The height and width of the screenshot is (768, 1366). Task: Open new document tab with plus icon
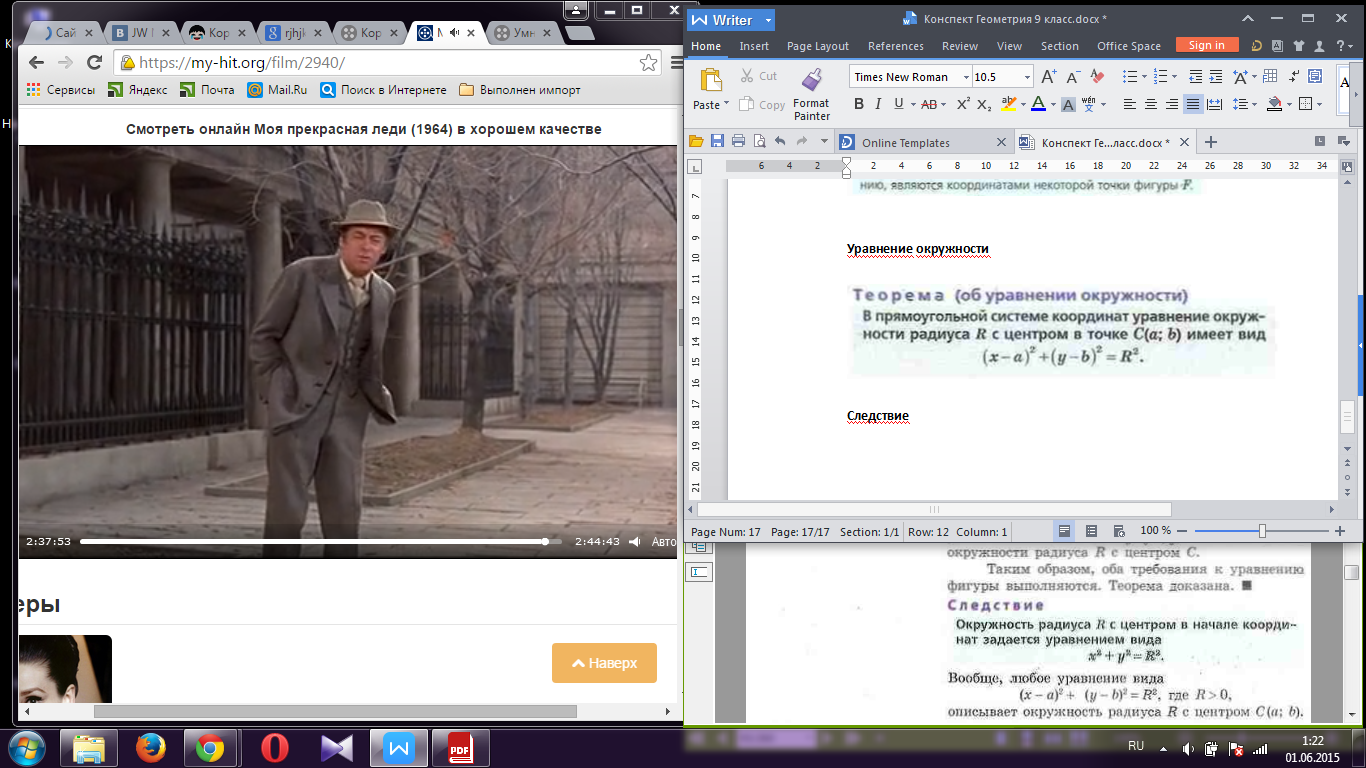pyautogui.click(x=1211, y=142)
